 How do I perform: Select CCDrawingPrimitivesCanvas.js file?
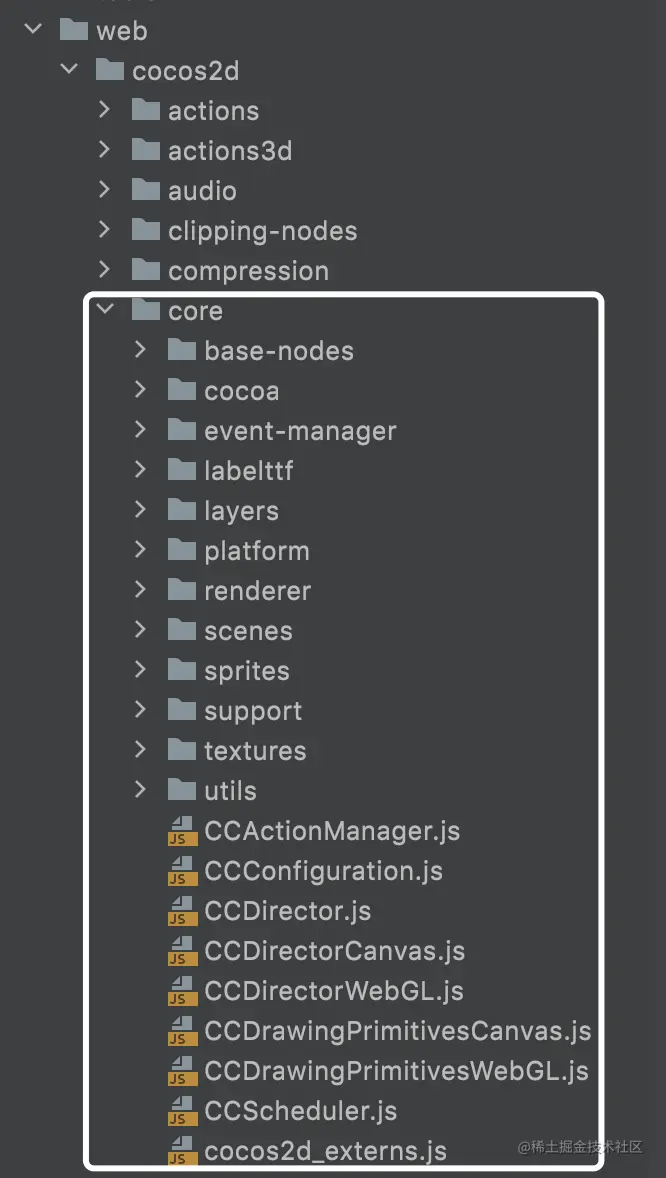click(x=398, y=1031)
